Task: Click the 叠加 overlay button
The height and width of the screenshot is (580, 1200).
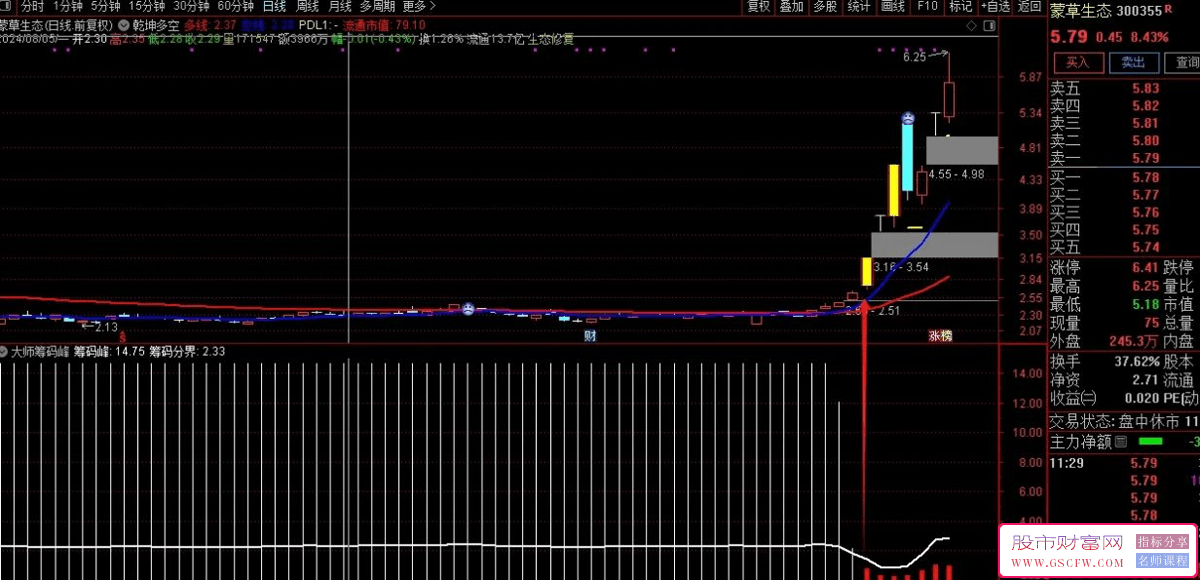Action: pyautogui.click(x=792, y=6)
